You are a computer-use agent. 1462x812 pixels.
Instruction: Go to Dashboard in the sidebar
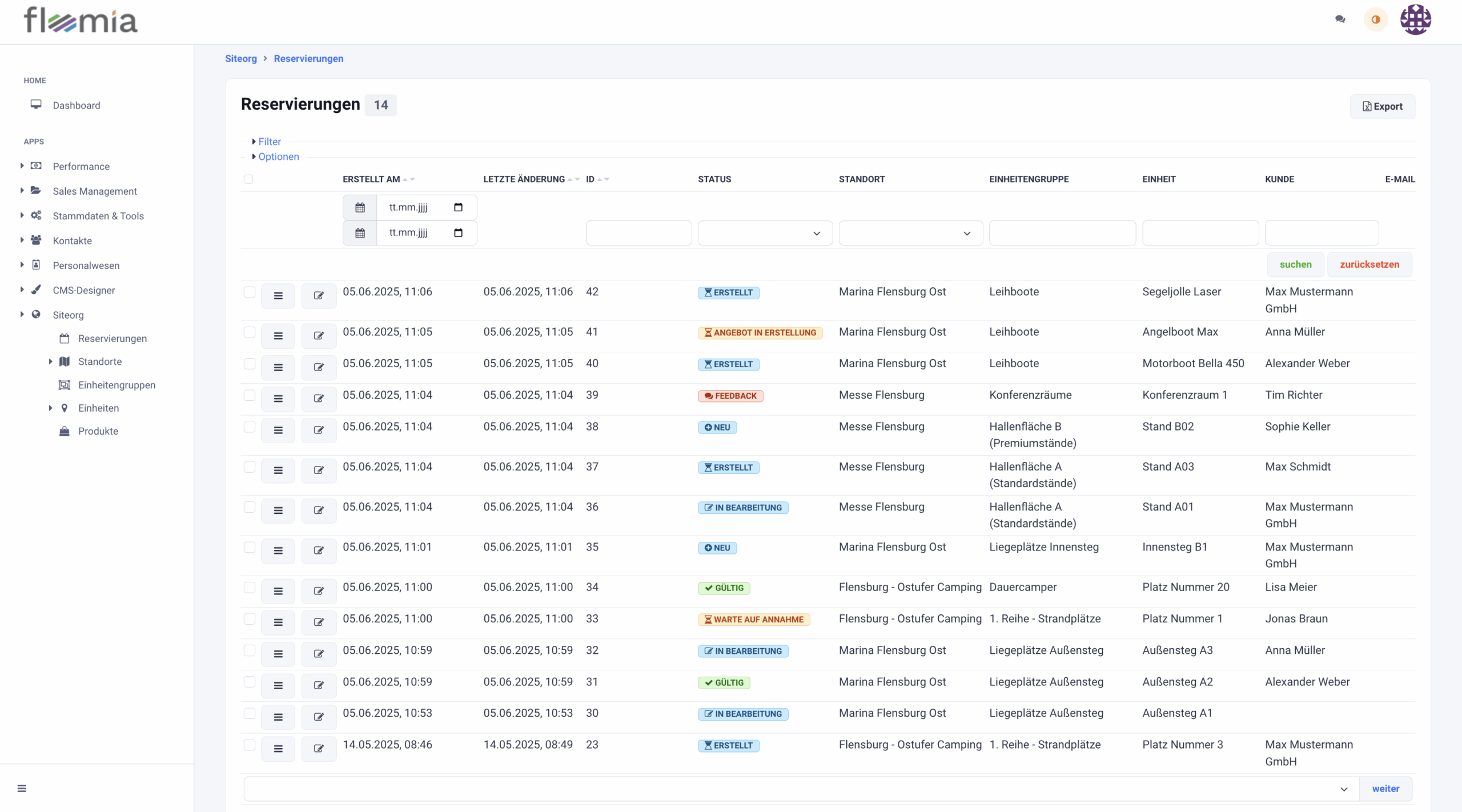(77, 106)
